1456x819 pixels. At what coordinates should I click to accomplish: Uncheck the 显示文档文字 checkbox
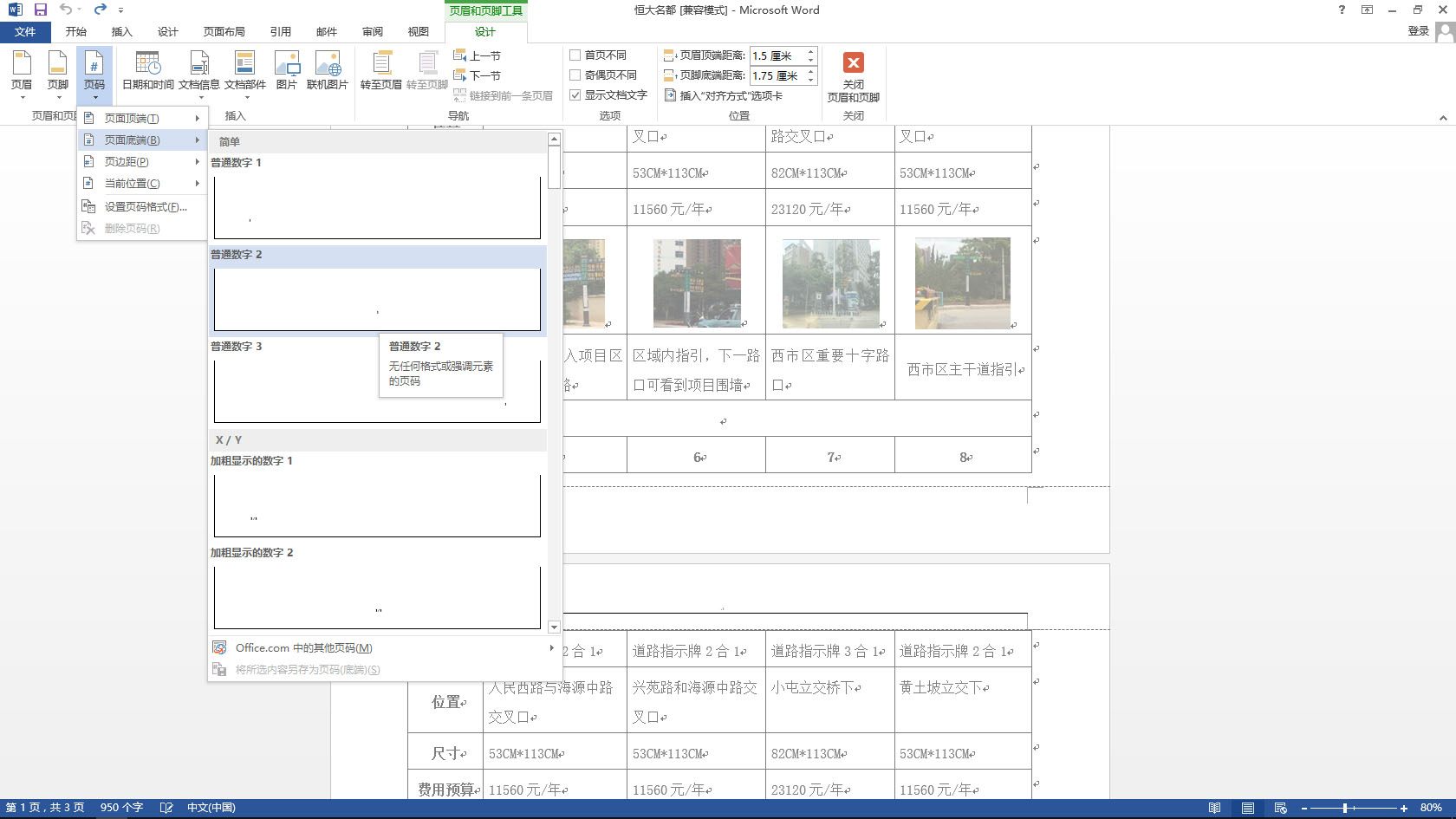coord(575,95)
